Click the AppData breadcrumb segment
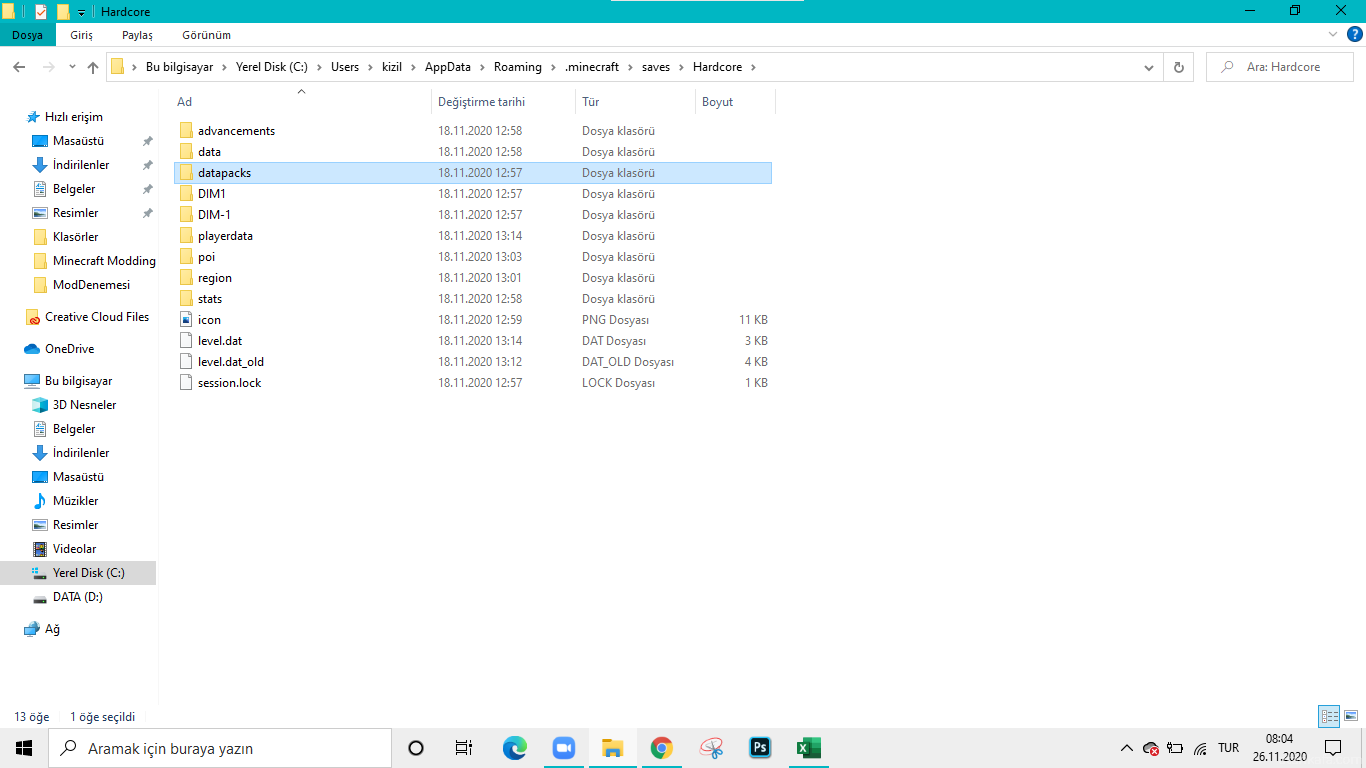 tap(448, 67)
